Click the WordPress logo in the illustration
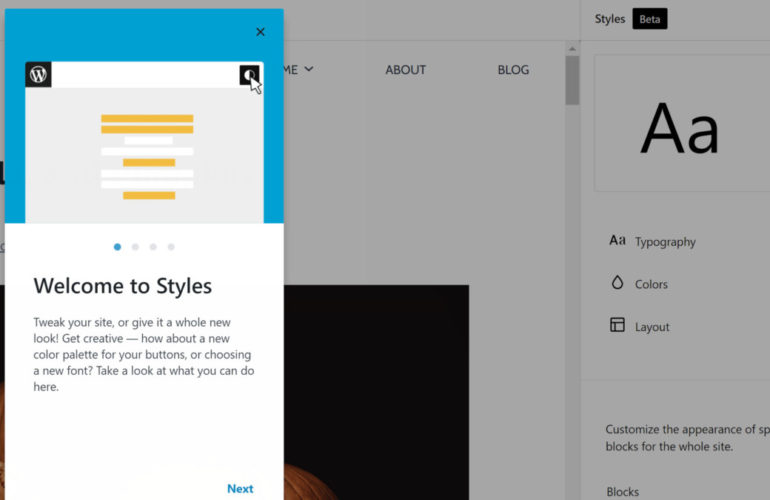770x500 pixels. pos(38,74)
